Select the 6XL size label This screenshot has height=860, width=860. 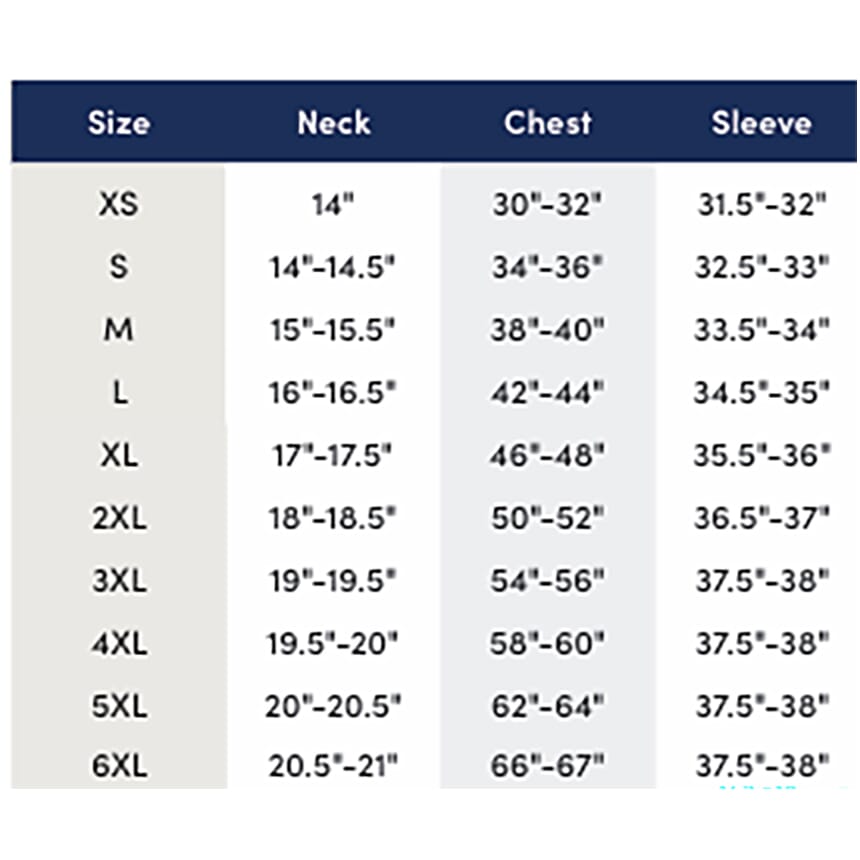pyautogui.click(x=119, y=766)
